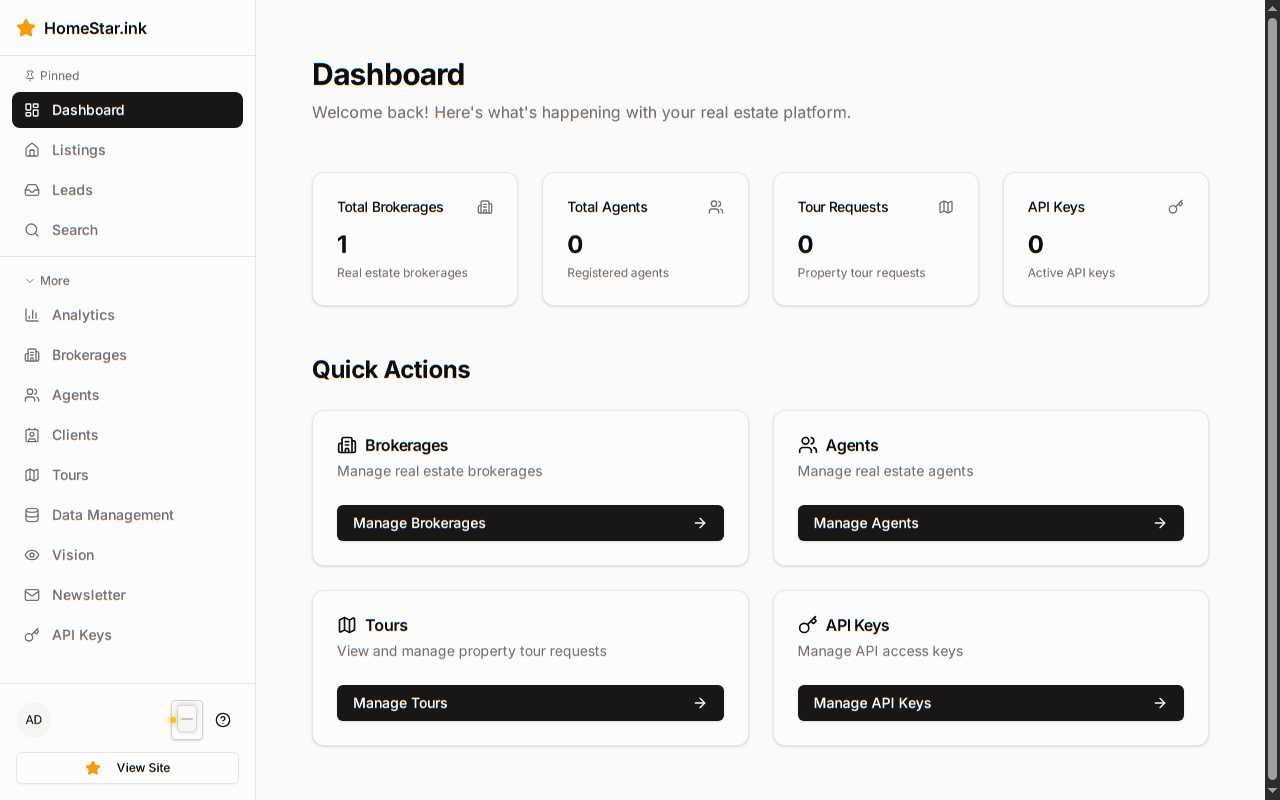Select the Listings house icon in sidebar
The height and width of the screenshot is (800, 1280).
coord(32,150)
